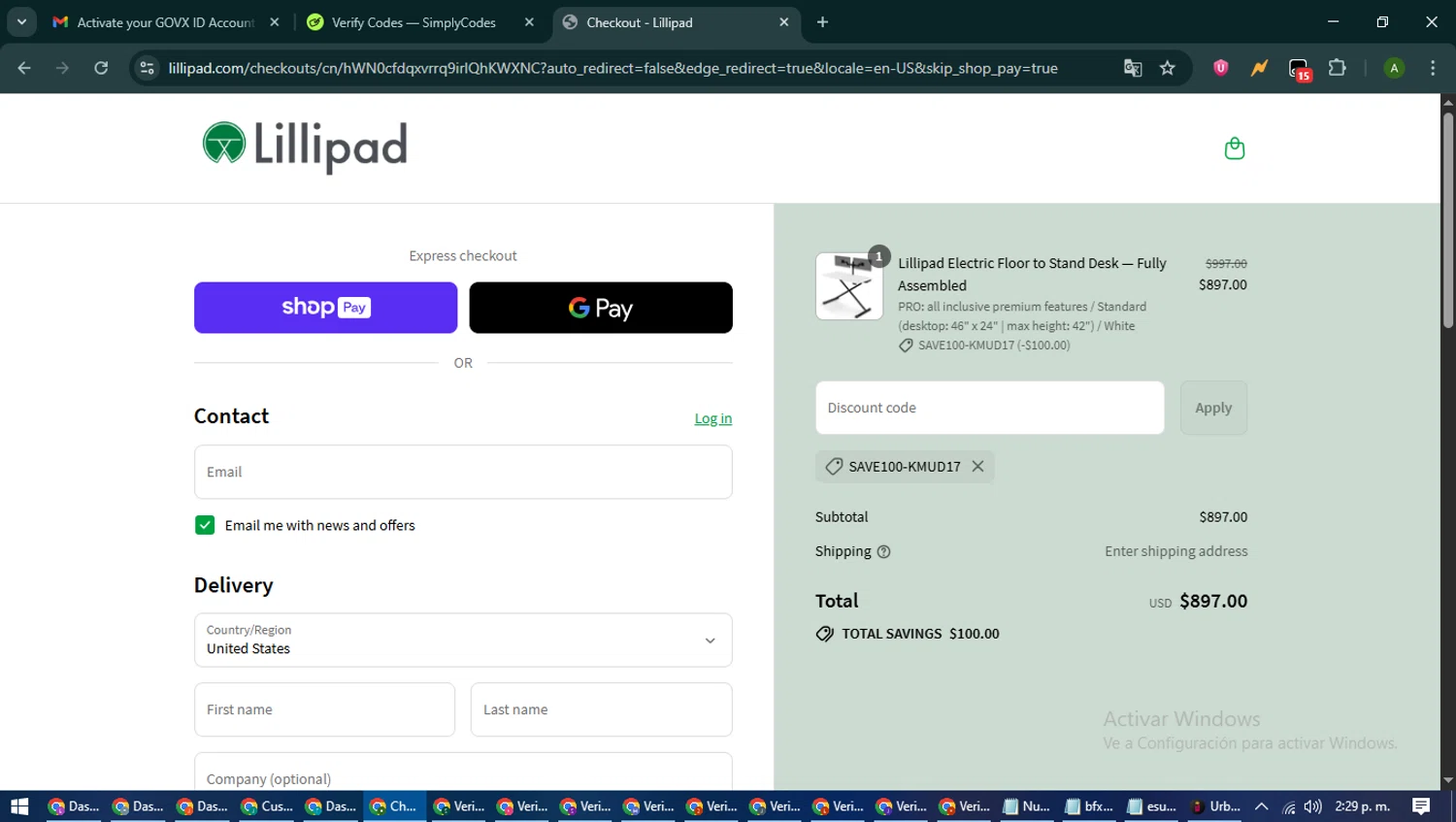Pay with Google Pay
This screenshot has width=1456, height=822.
coord(601,308)
